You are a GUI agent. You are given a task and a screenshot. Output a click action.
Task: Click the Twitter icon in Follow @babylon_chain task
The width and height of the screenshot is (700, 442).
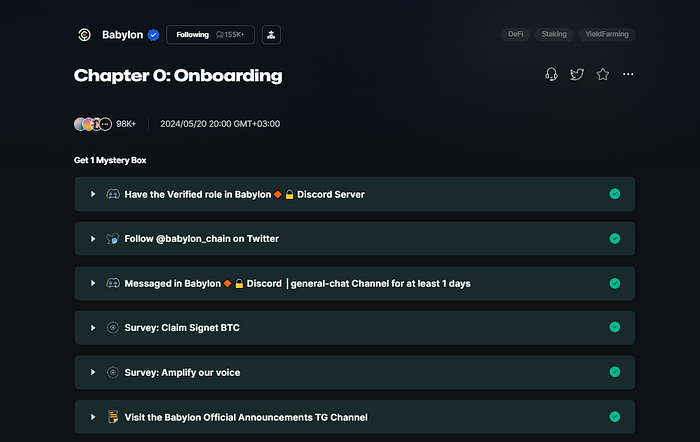pyautogui.click(x=113, y=238)
